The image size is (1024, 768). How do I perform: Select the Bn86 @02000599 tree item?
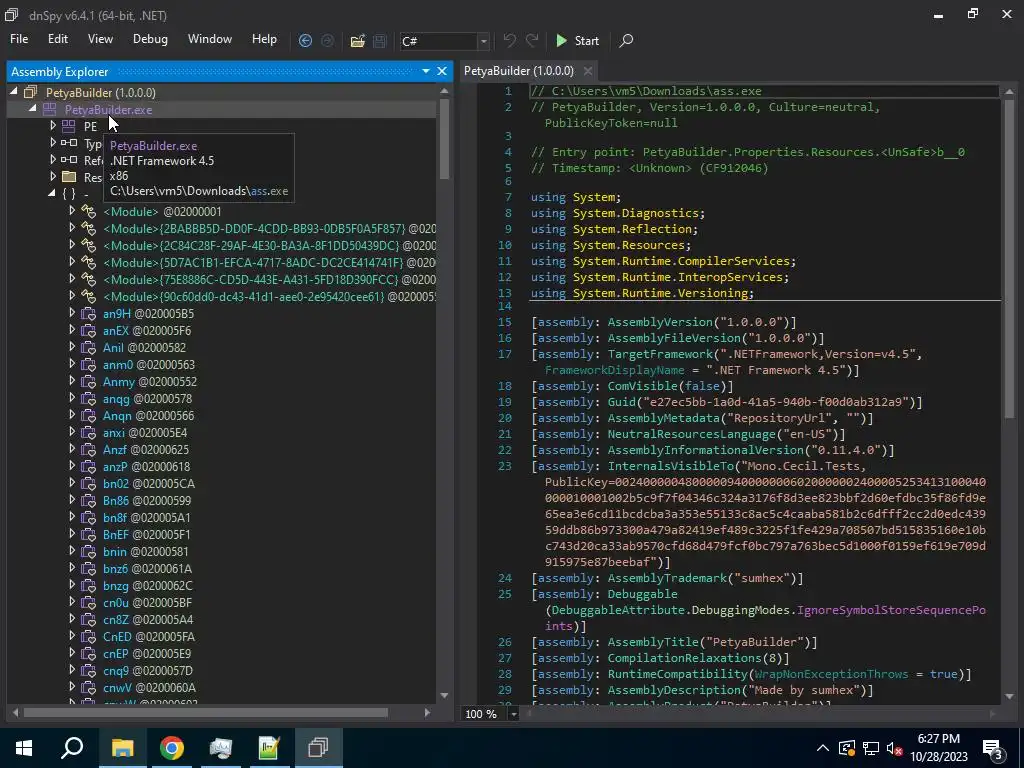tap(147, 500)
